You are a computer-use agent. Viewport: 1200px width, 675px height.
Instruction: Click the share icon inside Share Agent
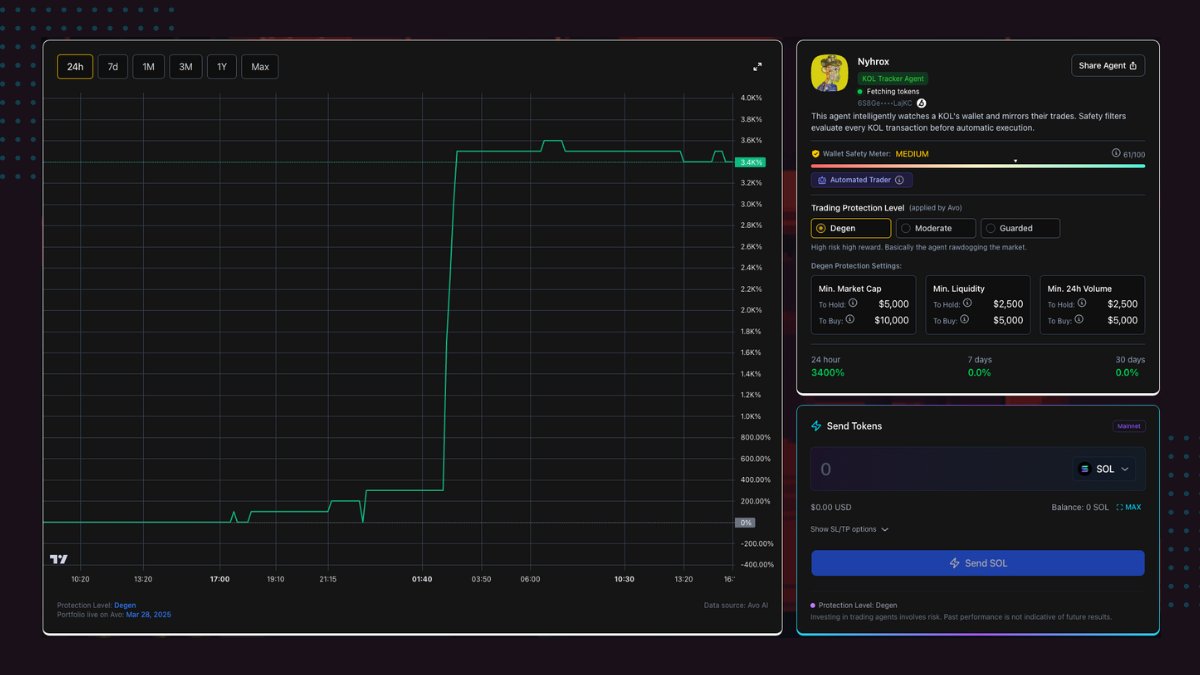click(x=1134, y=64)
